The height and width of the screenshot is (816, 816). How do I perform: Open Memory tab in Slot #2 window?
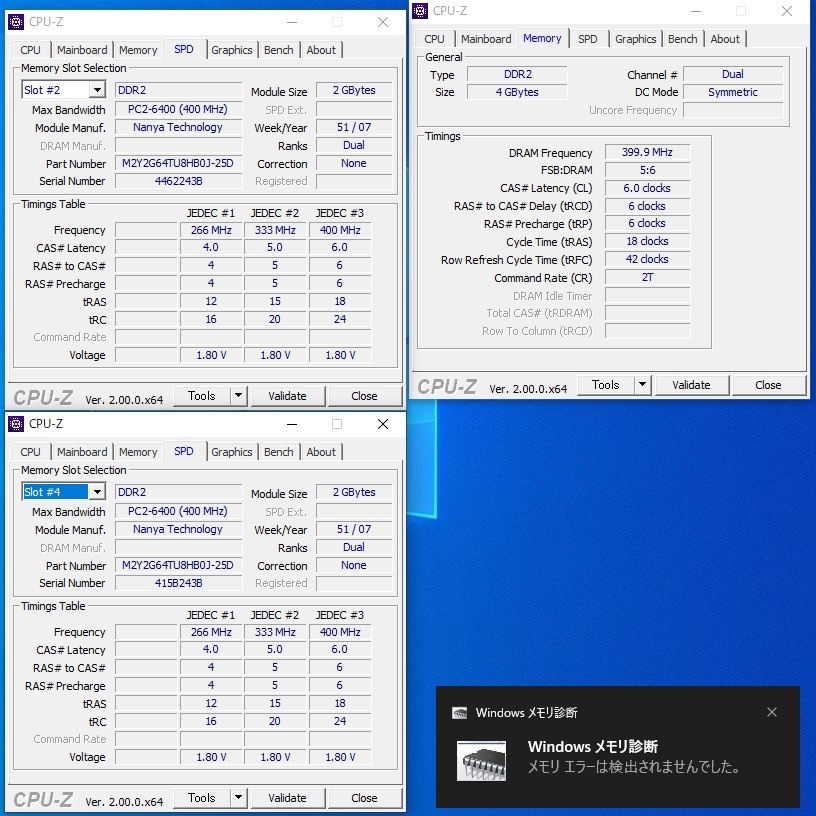click(x=138, y=50)
